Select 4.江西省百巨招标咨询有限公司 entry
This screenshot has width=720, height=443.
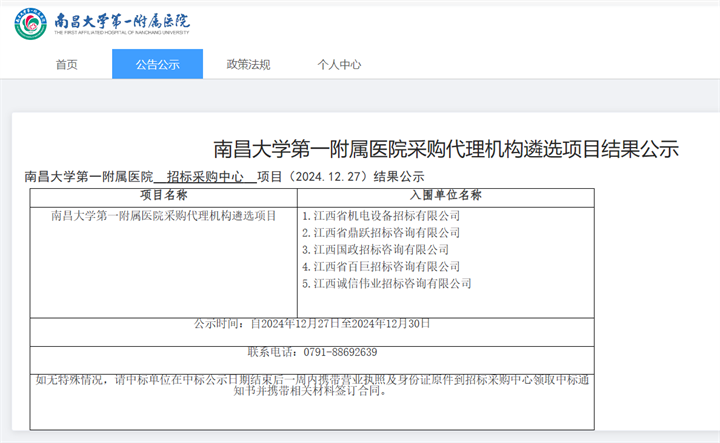pyautogui.click(x=381, y=267)
